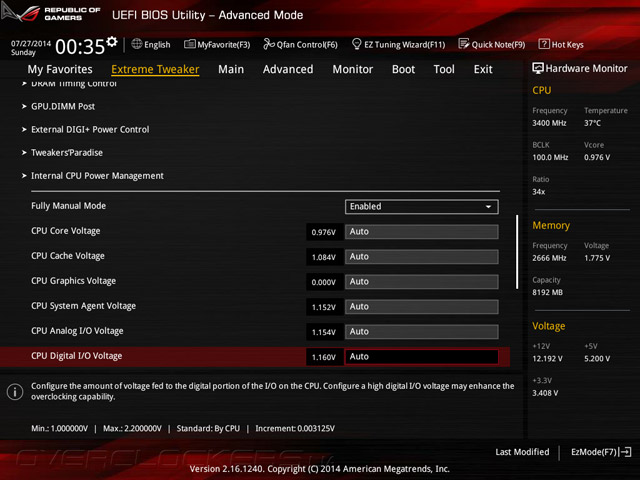Go to the Advanced tab

click(x=288, y=69)
